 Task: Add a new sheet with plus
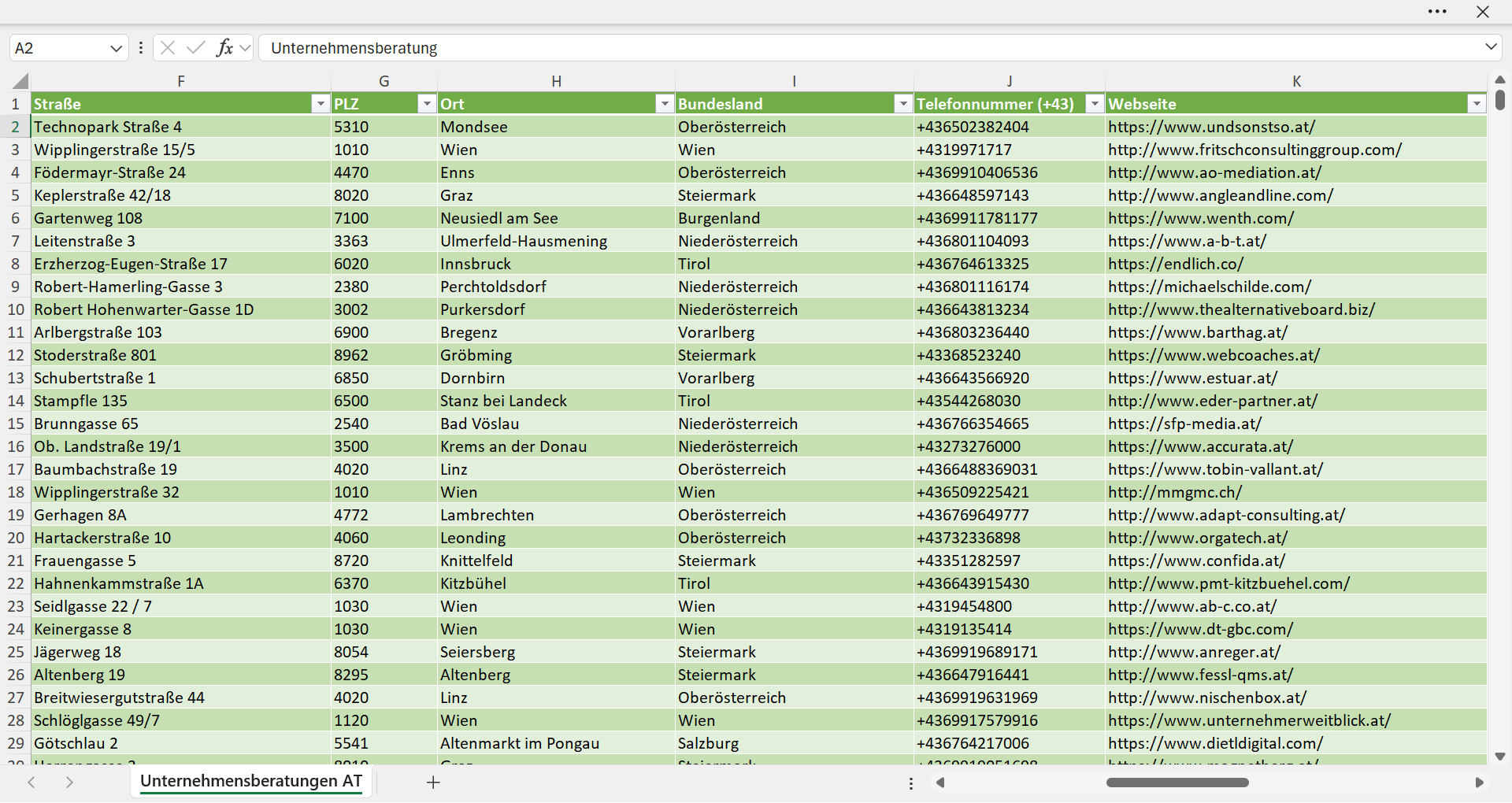[432, 783]
